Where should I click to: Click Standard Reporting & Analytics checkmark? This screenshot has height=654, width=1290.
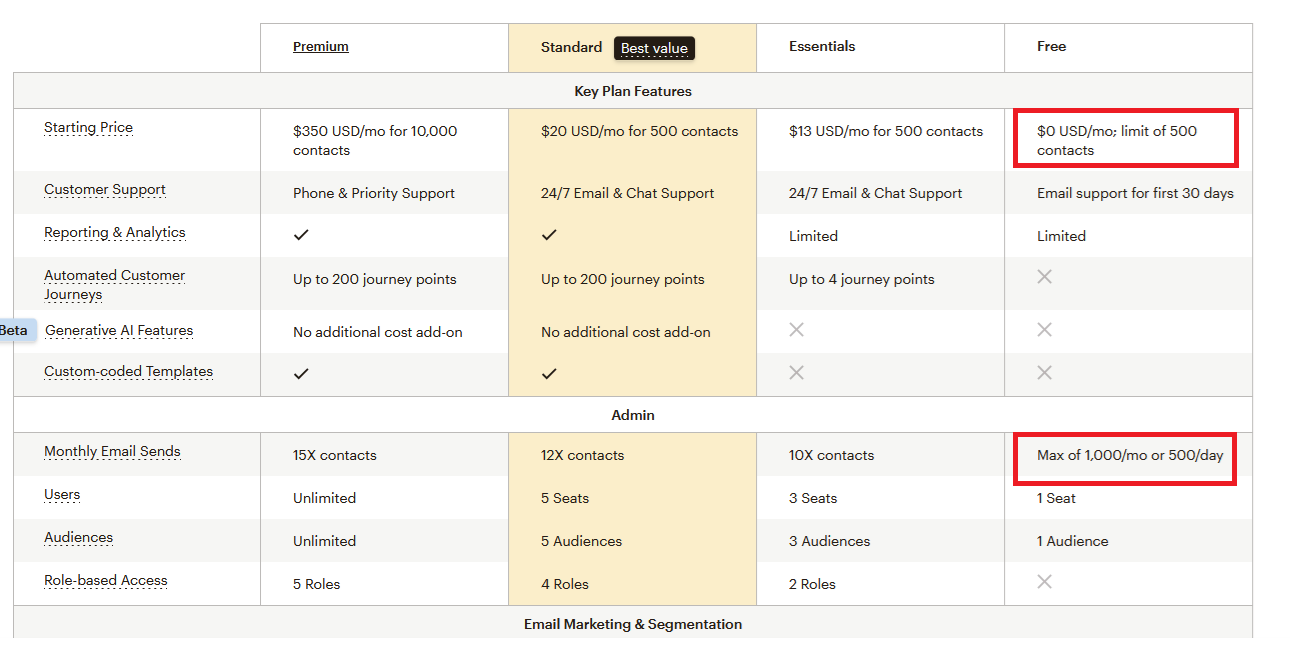pyautogui.click(x=548, y=235)
